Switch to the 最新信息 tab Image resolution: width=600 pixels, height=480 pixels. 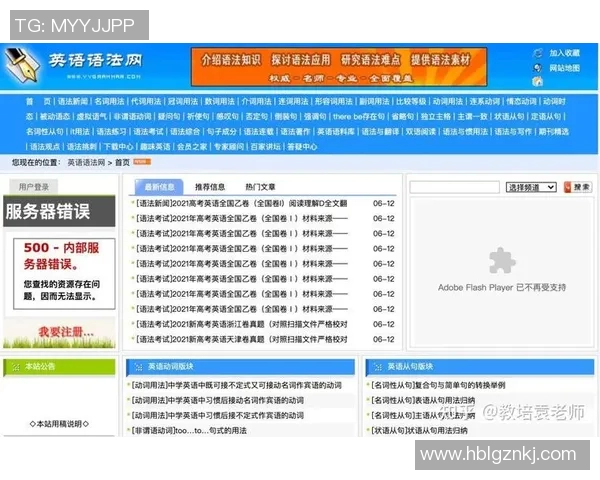click(x=159, y=187)
